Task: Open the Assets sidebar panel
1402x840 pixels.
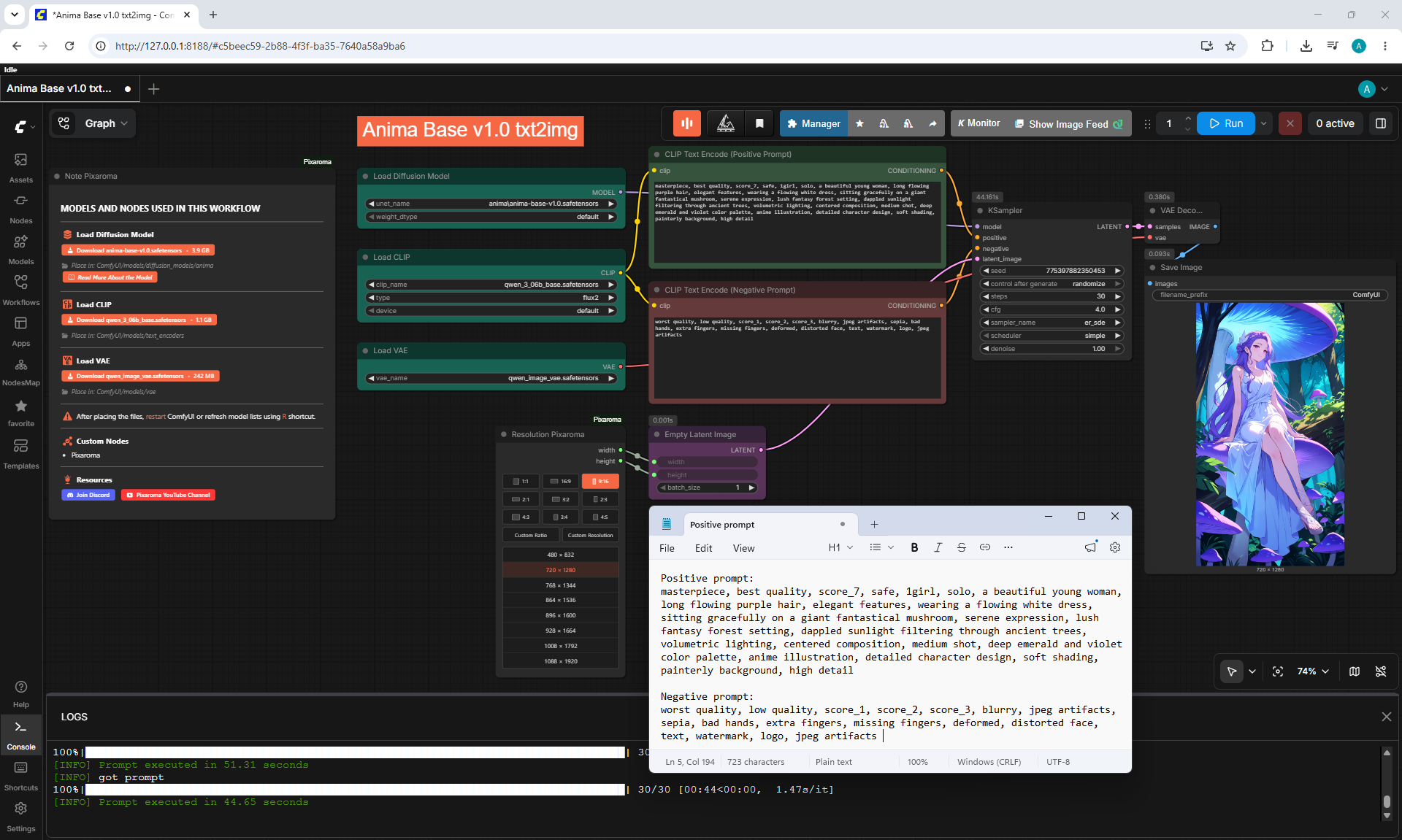Action: coord(21,167)
